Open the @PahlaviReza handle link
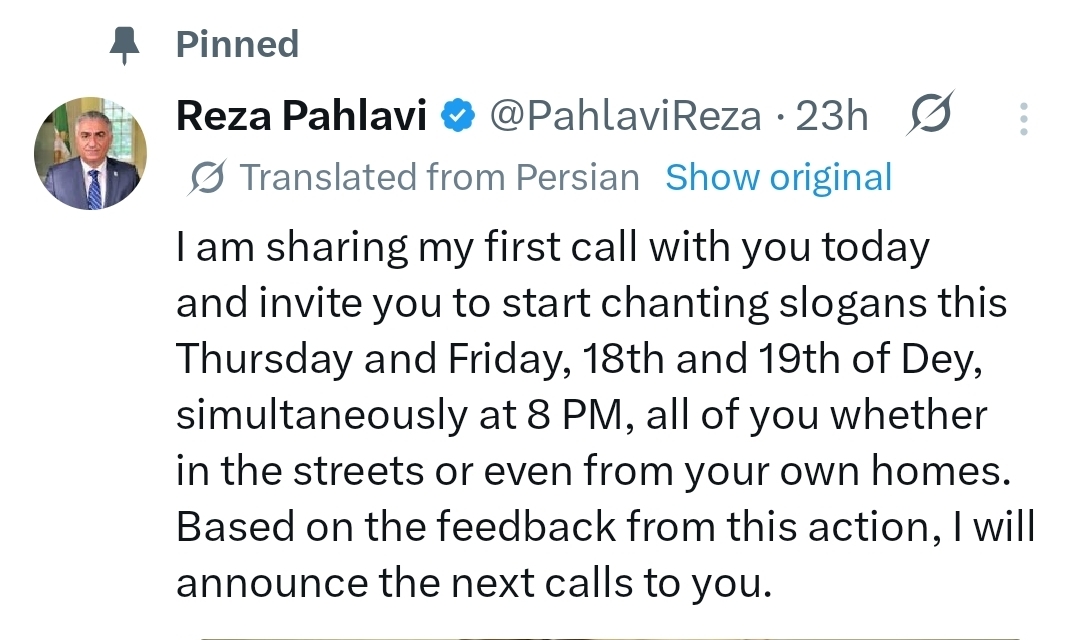Viewport: 1080px width, 640px height. (x=625, y=117)
